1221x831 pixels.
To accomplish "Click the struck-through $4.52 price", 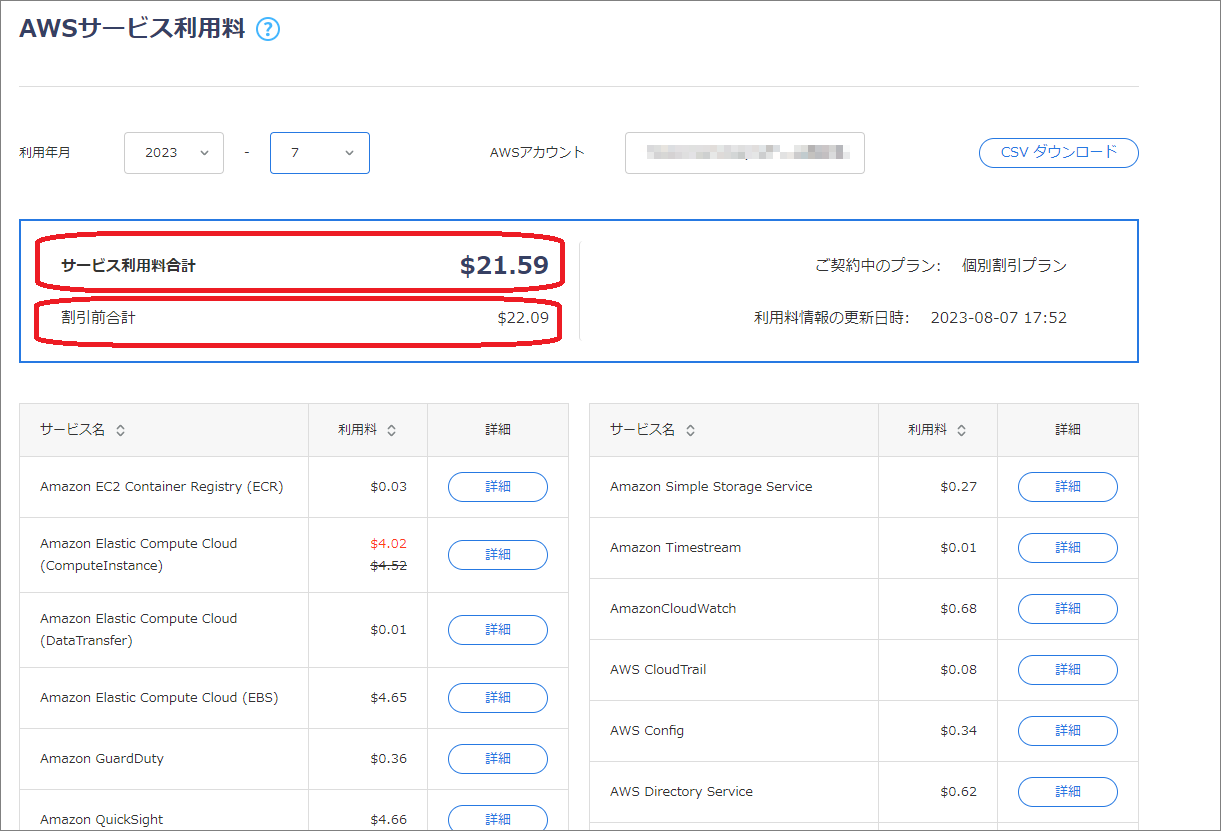I will [x=388, y=565].
